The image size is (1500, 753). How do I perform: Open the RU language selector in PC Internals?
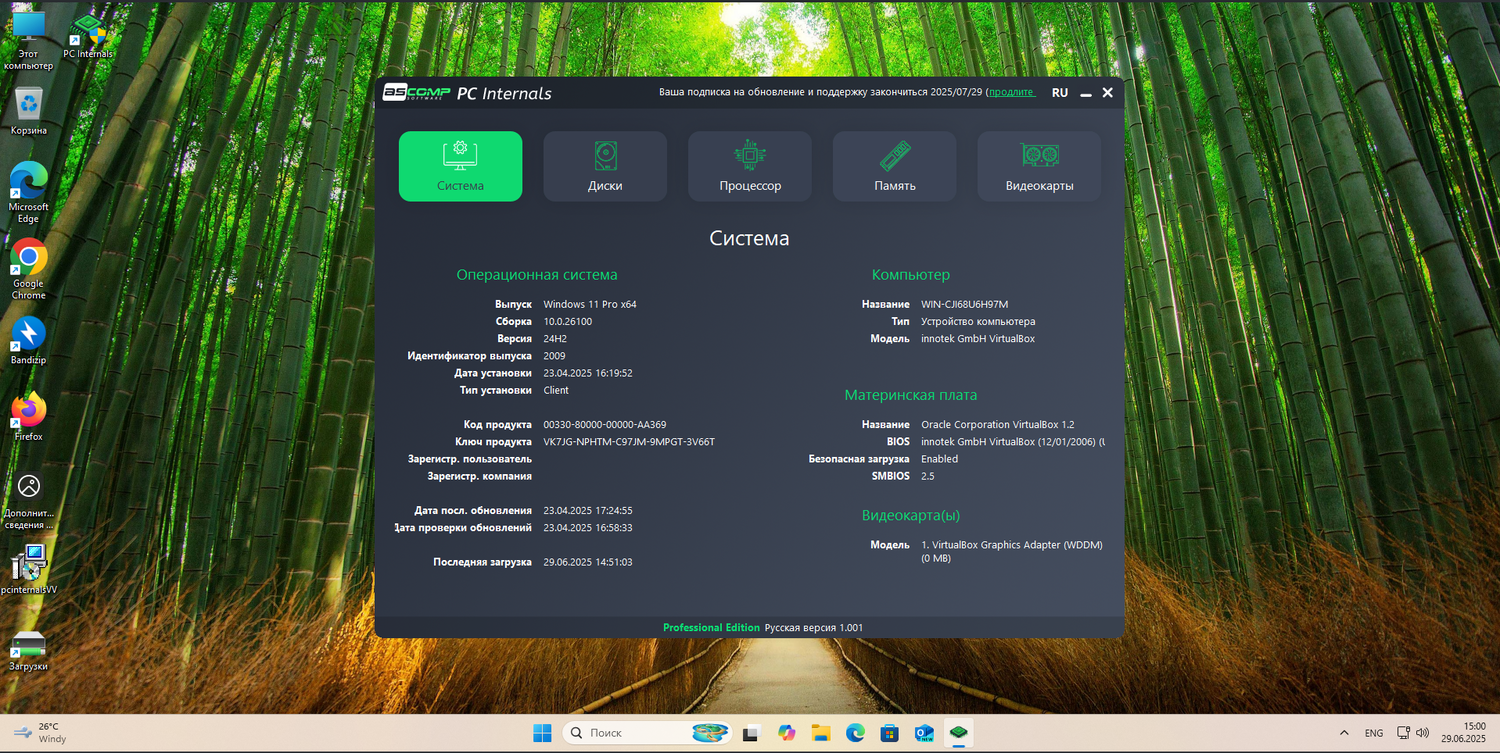pyautogui.click(x=1060, y=93)
